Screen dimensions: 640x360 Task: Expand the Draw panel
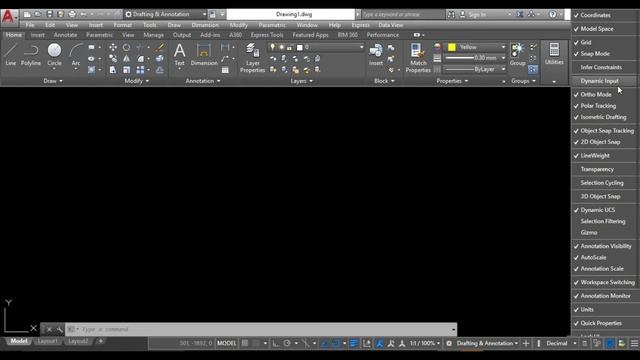tap(53, 81)
